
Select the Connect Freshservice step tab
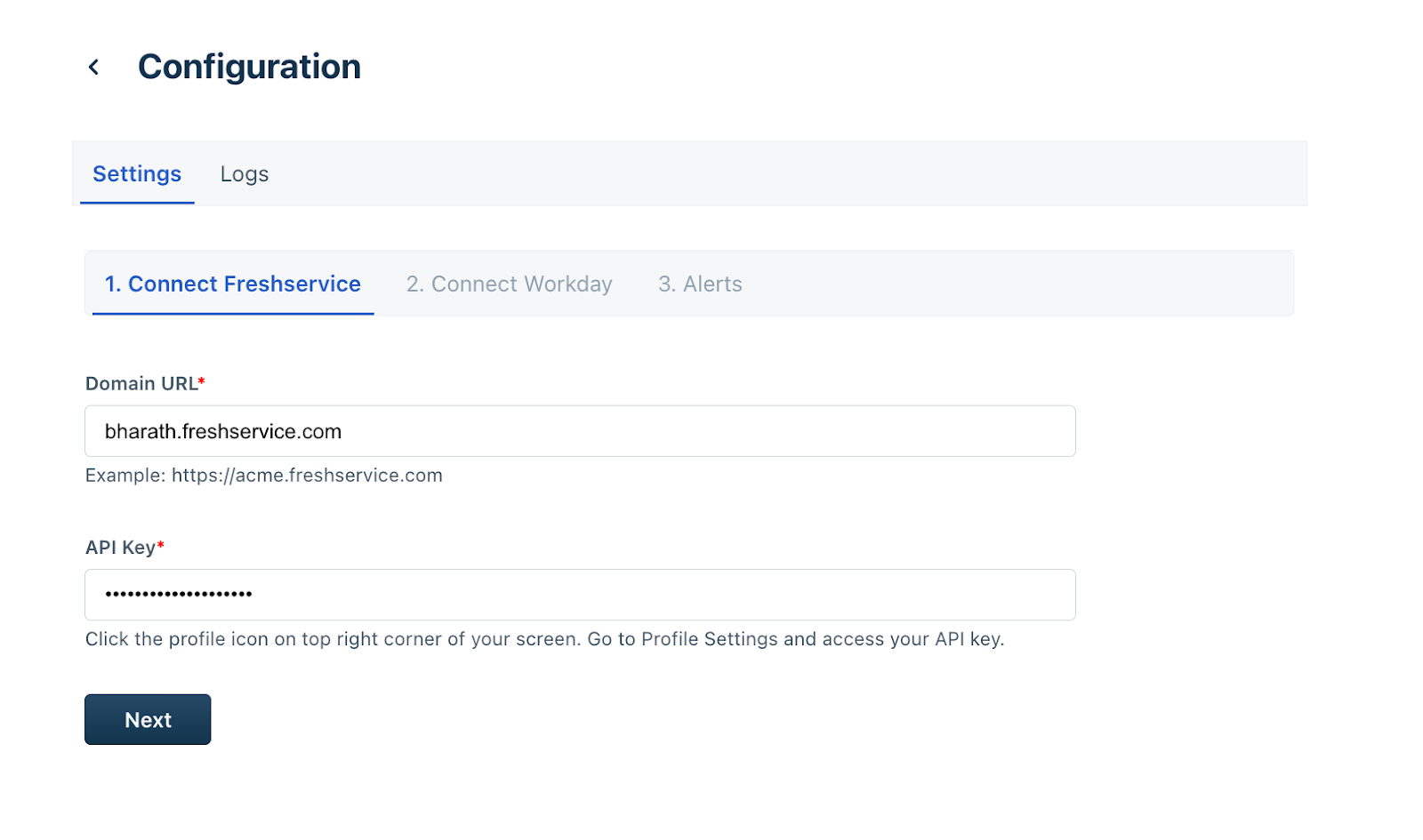(233, 284)
